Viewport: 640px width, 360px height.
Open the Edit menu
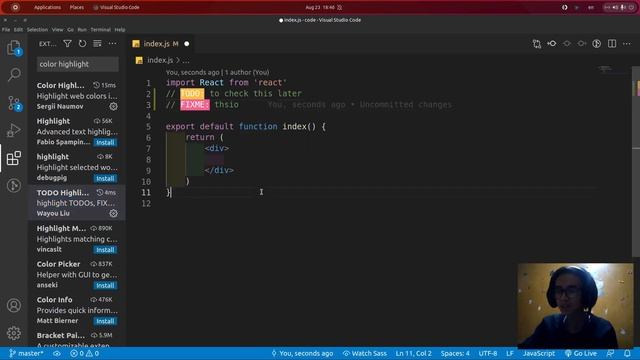[18, 30]
